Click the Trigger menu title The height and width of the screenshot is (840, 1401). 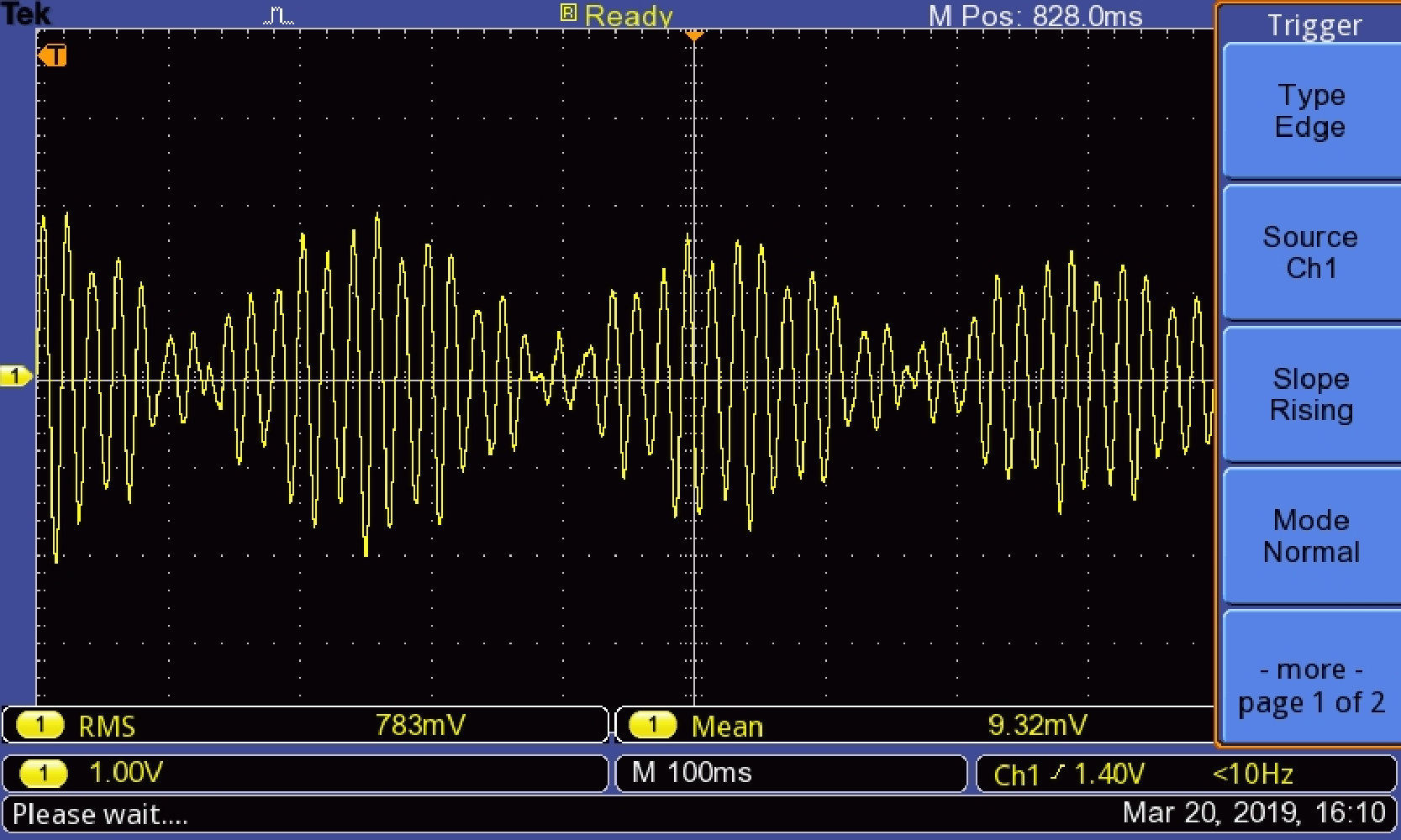[1314, 25]
